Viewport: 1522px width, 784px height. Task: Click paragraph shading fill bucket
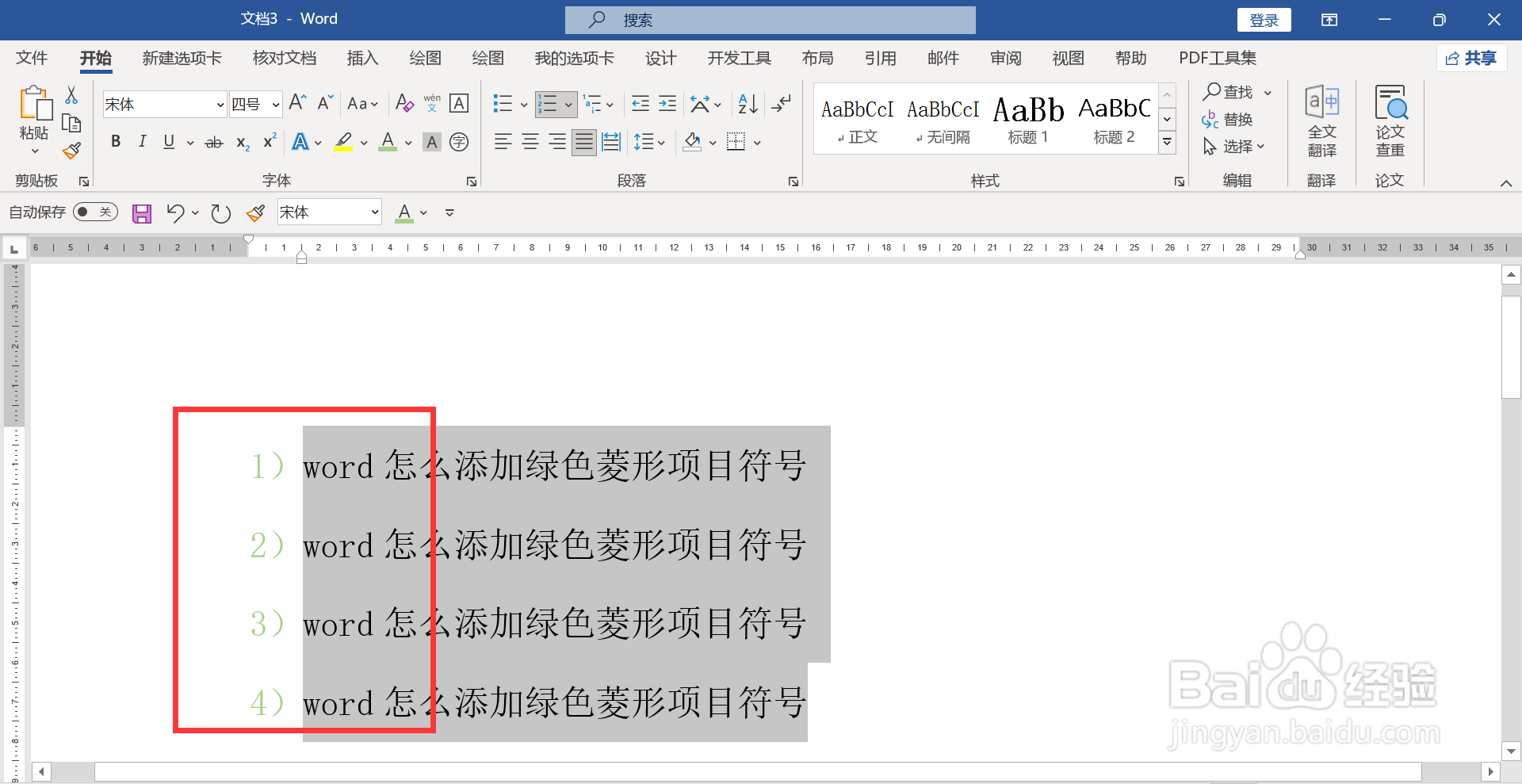pyautogui.click(x=692, y=143)
